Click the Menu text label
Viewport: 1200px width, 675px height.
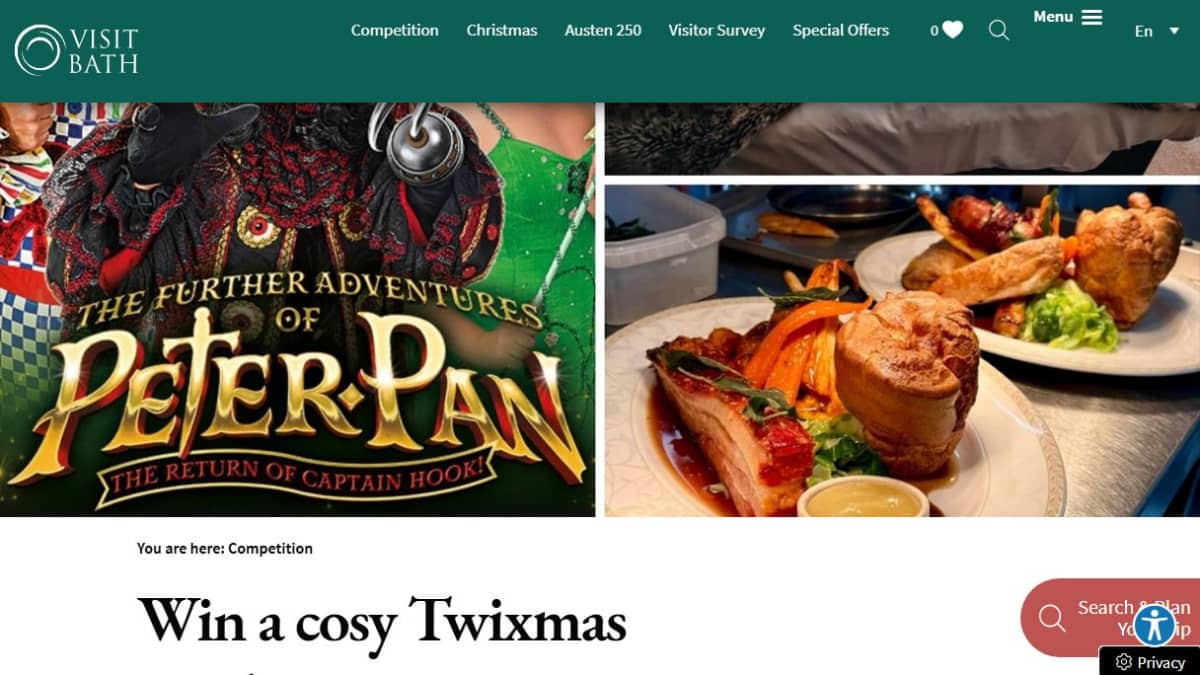click(1053, 17)
